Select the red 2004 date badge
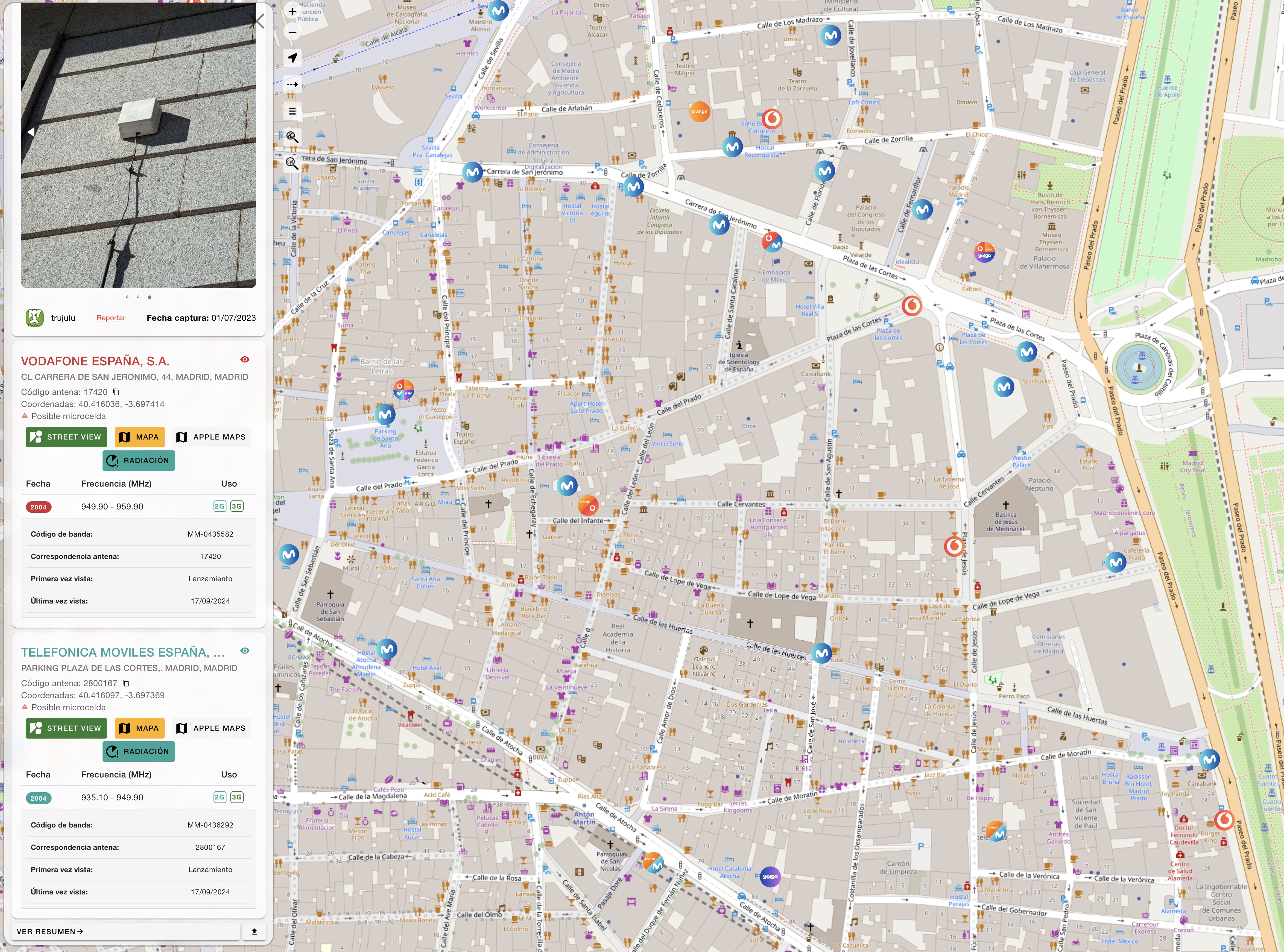1284x952 pixels. (39, 507)
